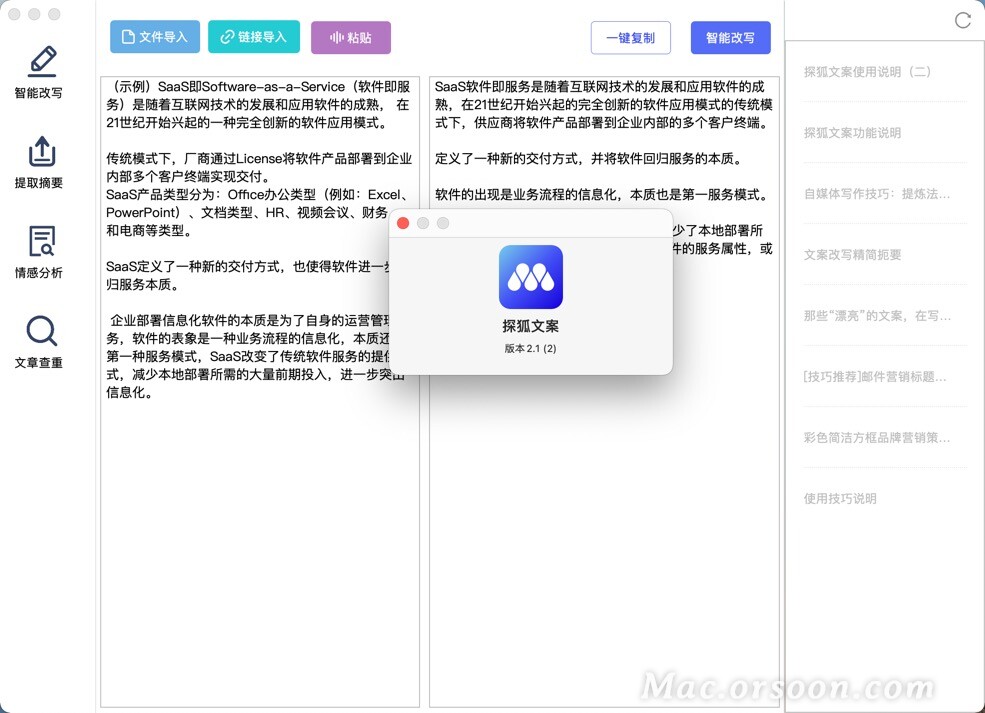This screenshot has height=713, width=985.
Task: Click the refresh icon above the article list
Action: (962, 21)
